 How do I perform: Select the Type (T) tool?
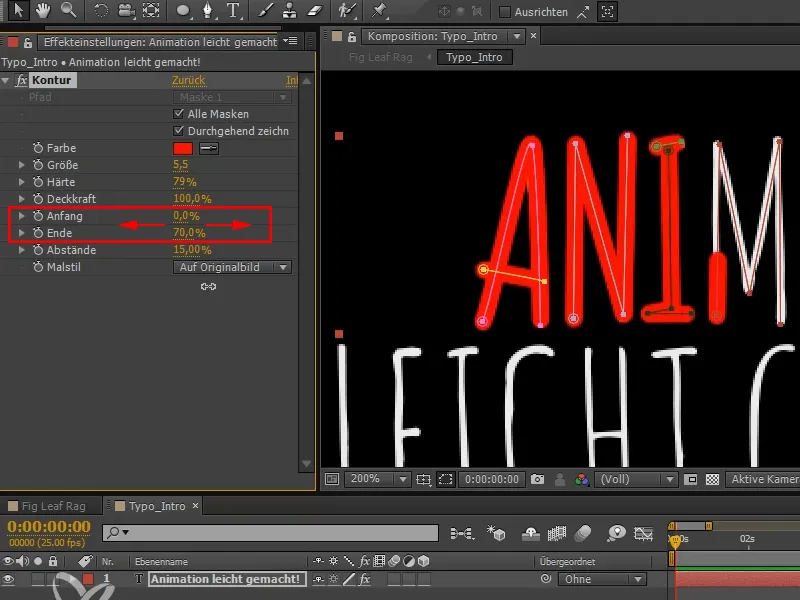pos(233,10)
